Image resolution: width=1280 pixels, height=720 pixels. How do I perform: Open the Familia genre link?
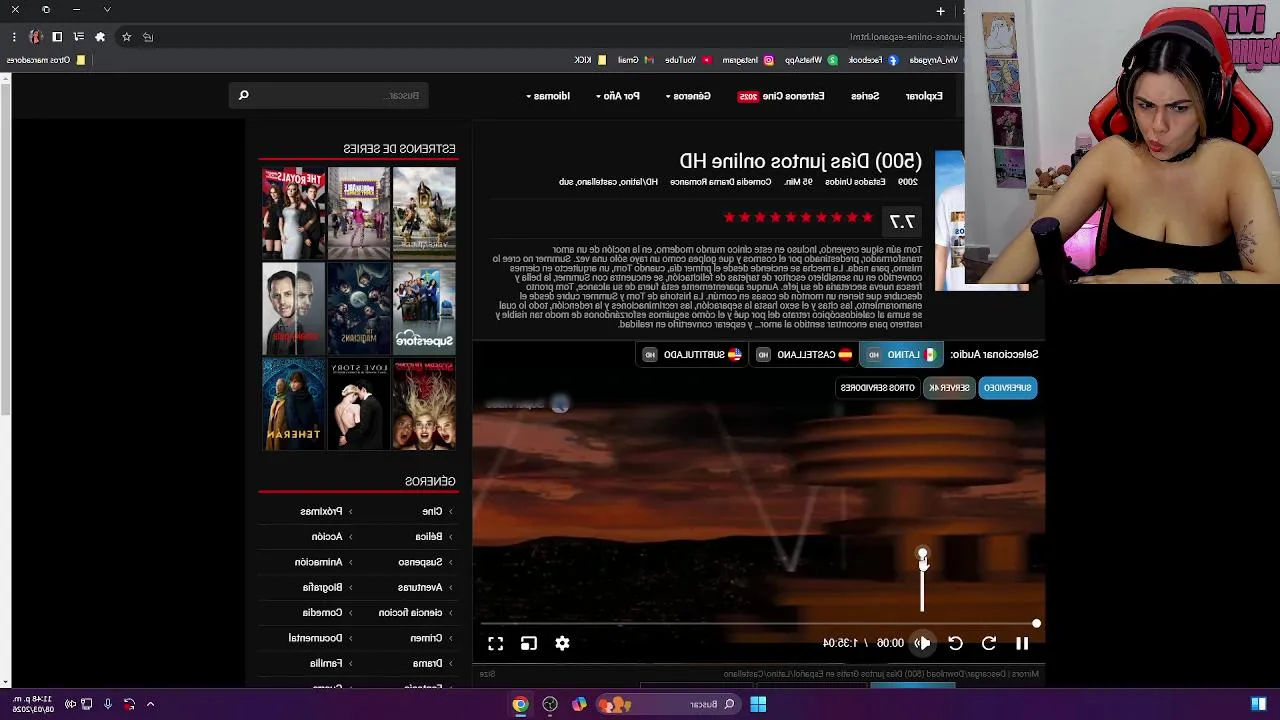326,663
